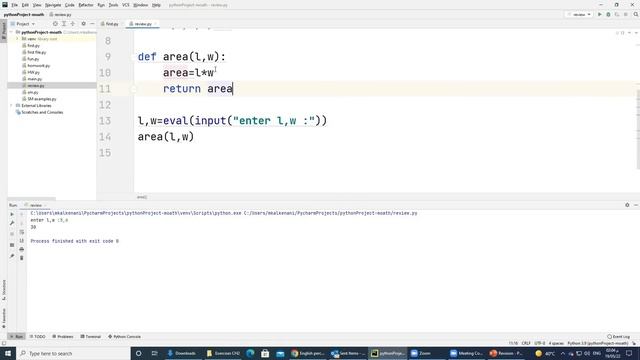The width and height of the screenshot is (640, 360).
Task: Select opened file target icon in Project panel
Action: pyautogui.click(x=55, y=24)
